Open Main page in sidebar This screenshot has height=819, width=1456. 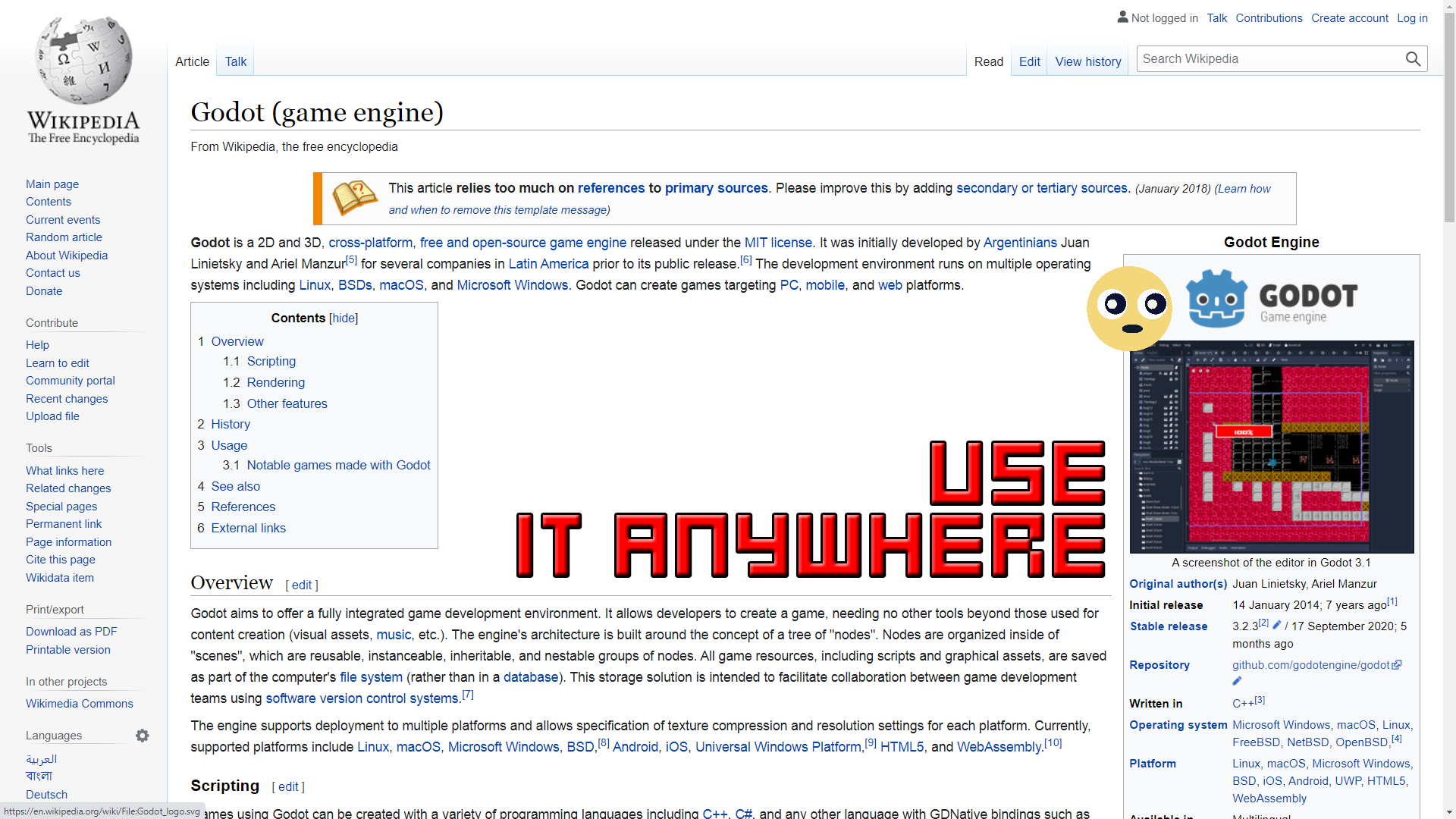pos(52,184)
